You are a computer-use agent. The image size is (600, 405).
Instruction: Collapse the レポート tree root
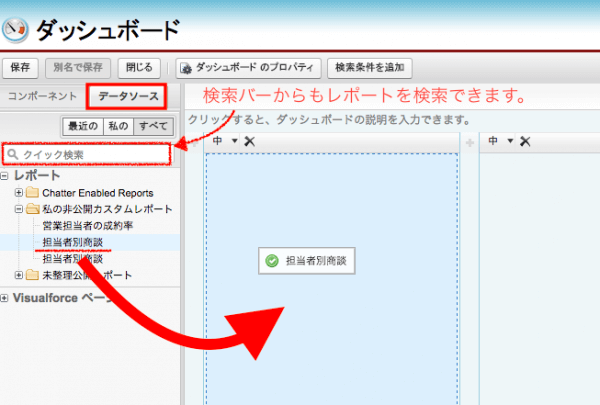[4, 176]
